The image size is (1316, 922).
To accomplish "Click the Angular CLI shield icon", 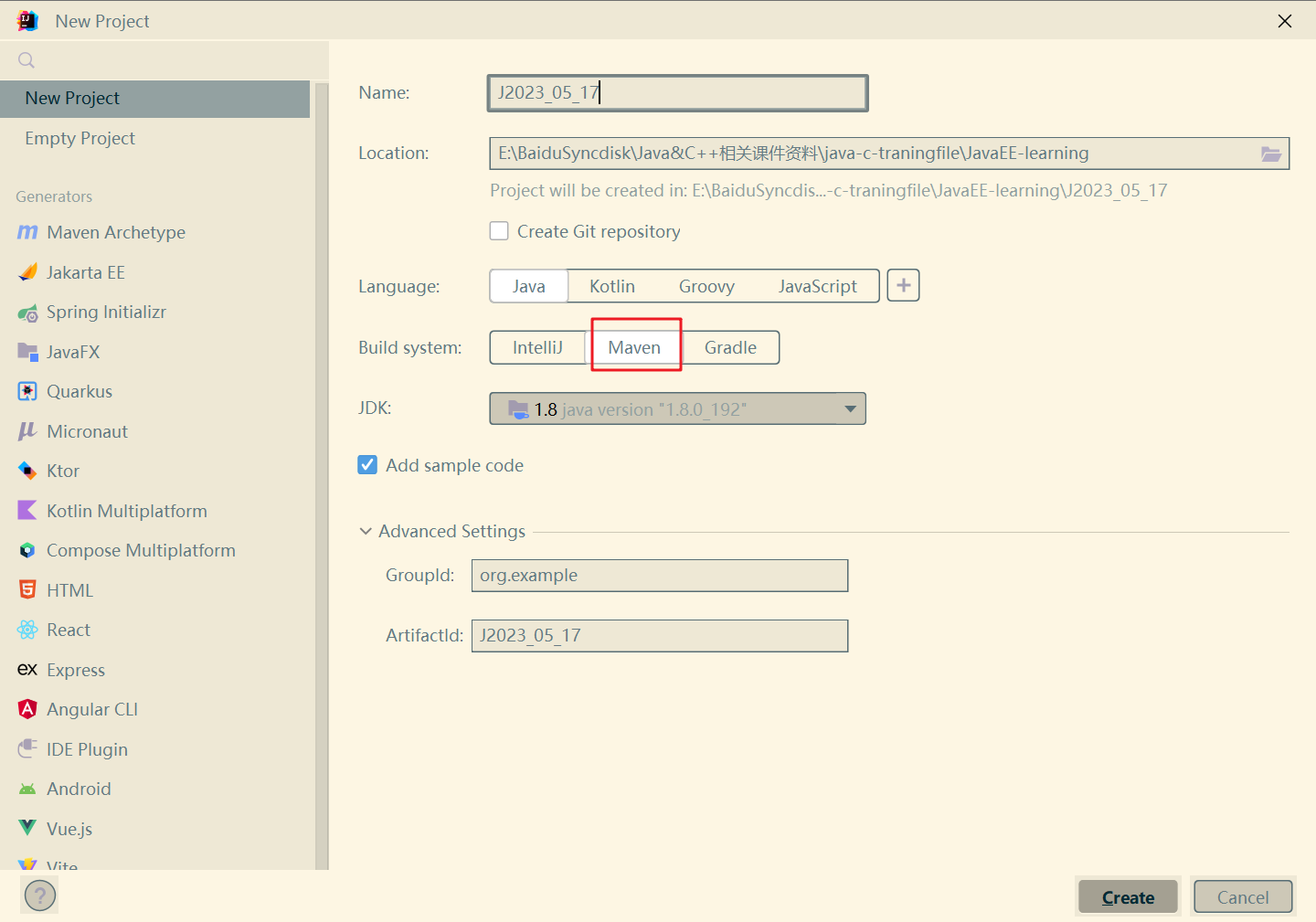I will click(x=27, y=709).
